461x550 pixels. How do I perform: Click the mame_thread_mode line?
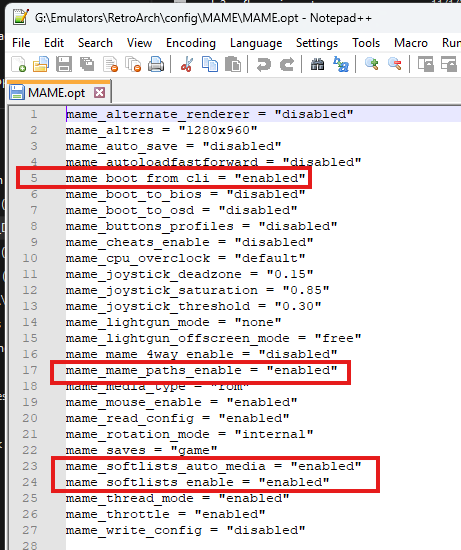[x=178, y=498]
